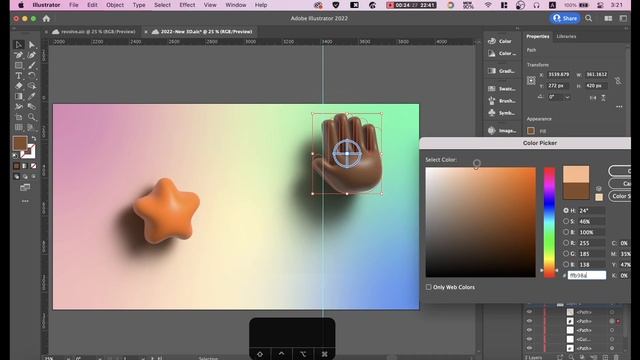
Task: Click the Appearance Fill swatch in Properties
Action: (x=531, y=131)
